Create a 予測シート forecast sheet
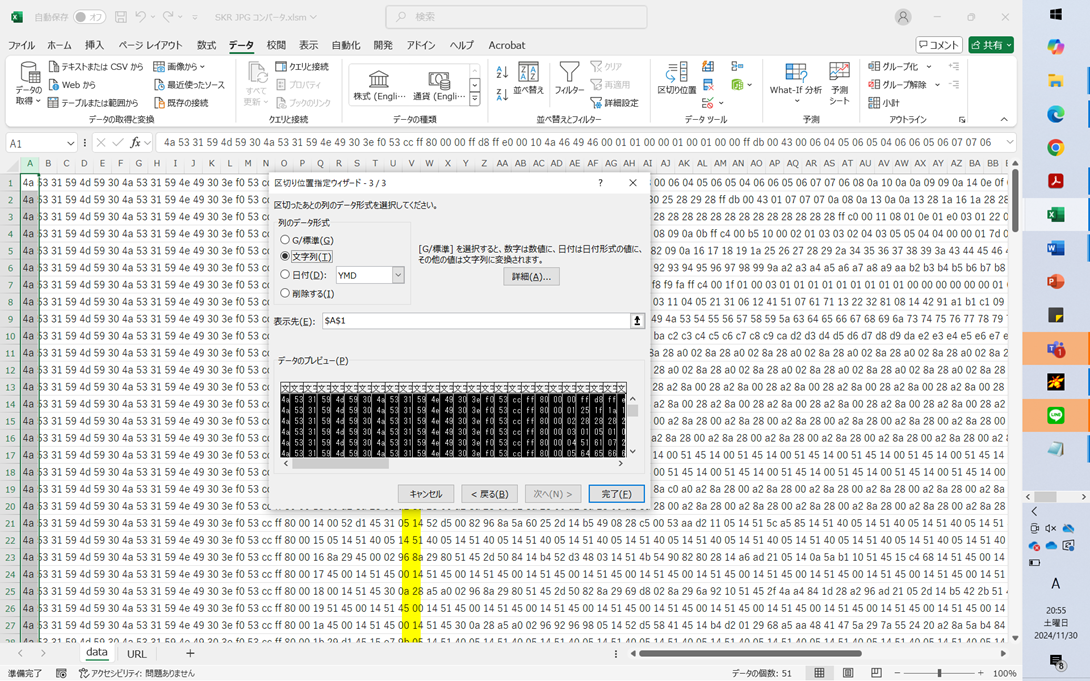 pos(839,83)
